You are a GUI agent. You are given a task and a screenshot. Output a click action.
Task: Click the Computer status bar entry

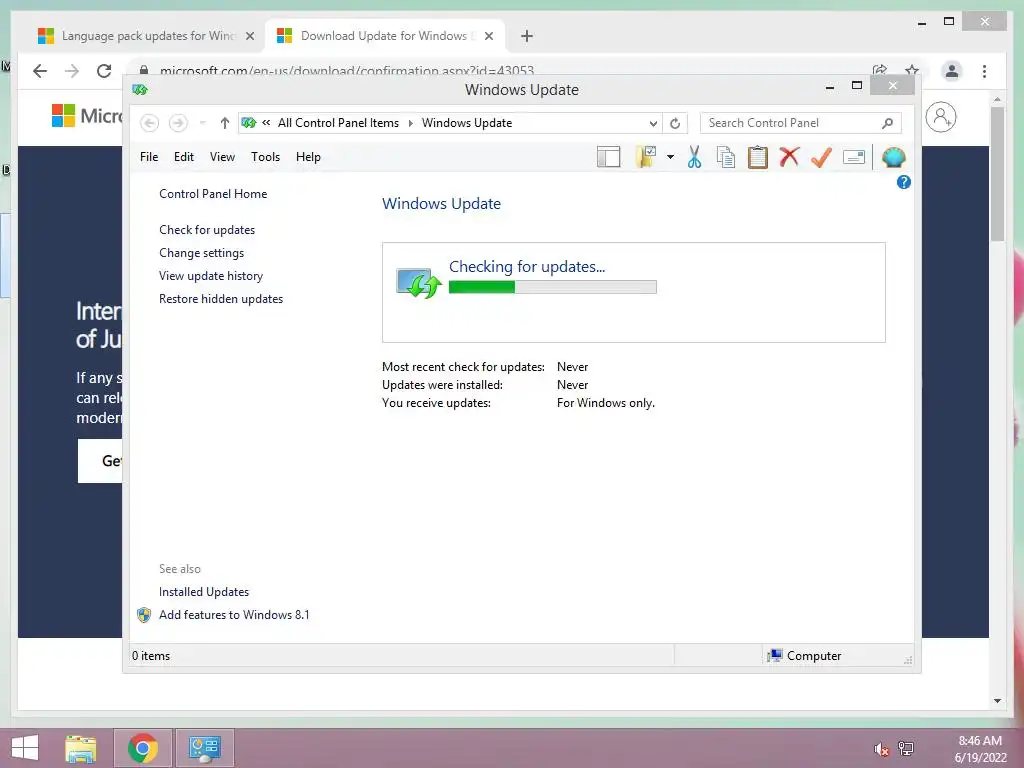tap(805, 656)
